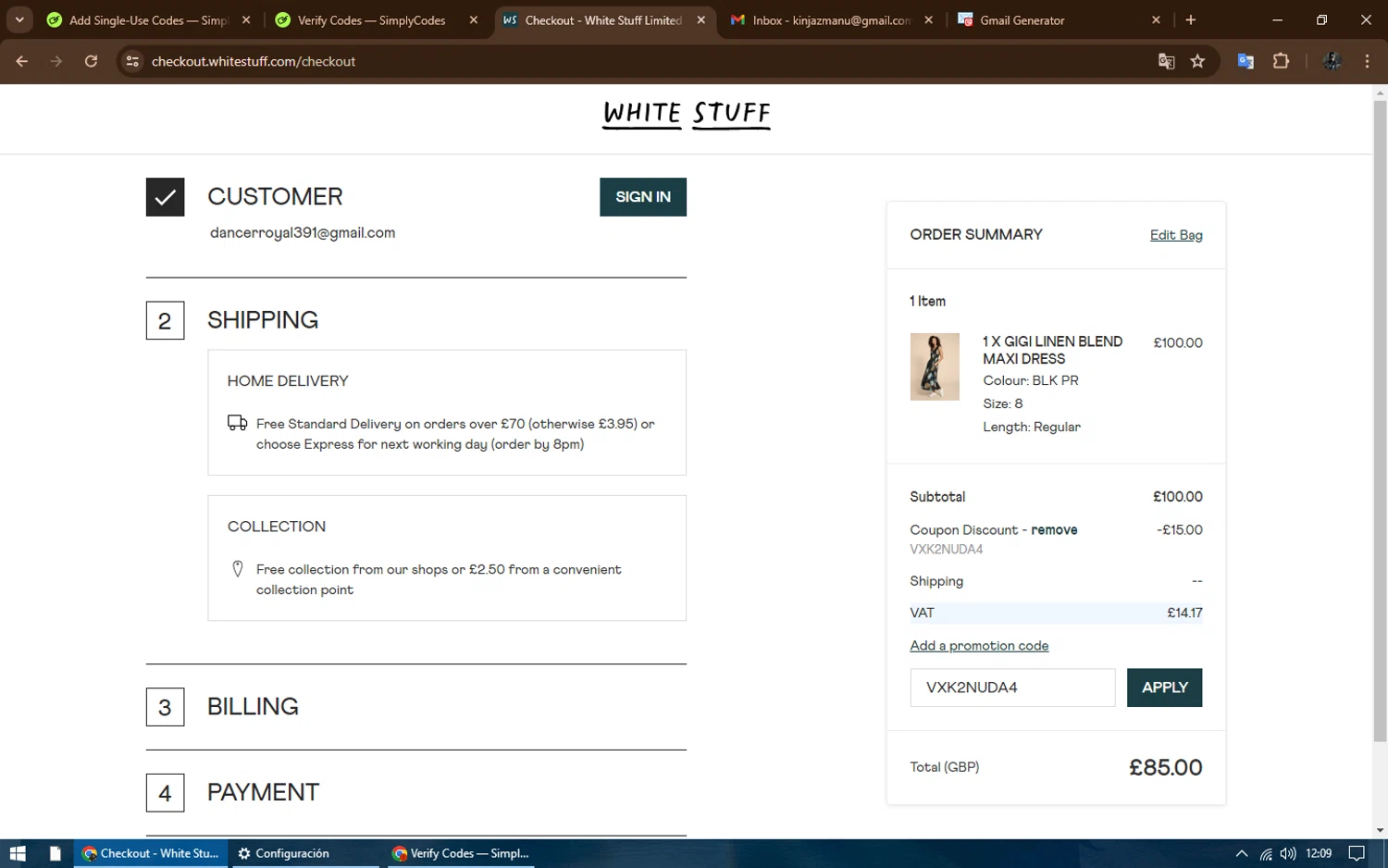
Task: Click the VAT £14.17 value
Action: (1184, 613)
